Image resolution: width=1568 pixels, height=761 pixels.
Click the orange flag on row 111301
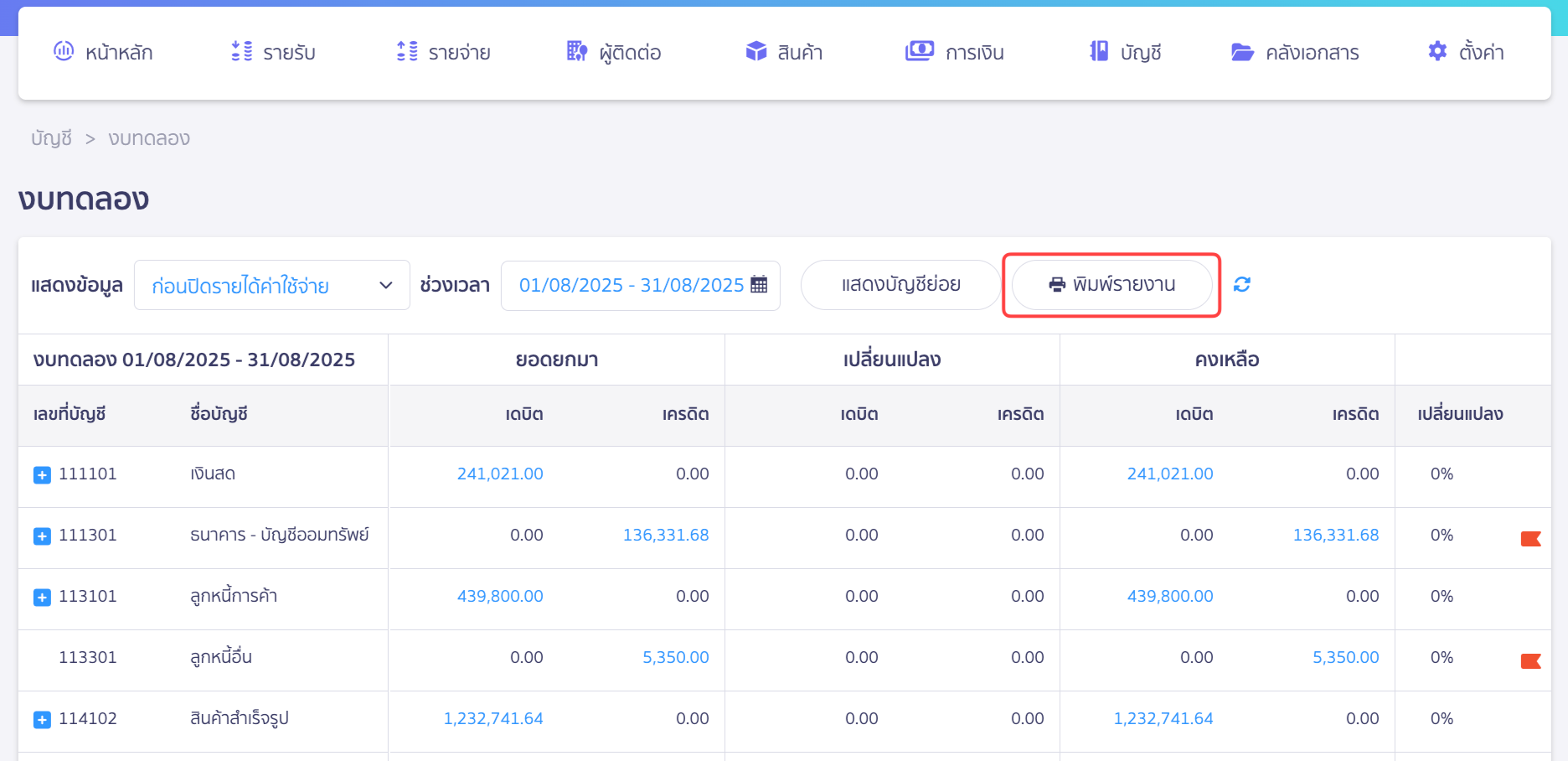pyautogui.click(x=1531, y=538)
